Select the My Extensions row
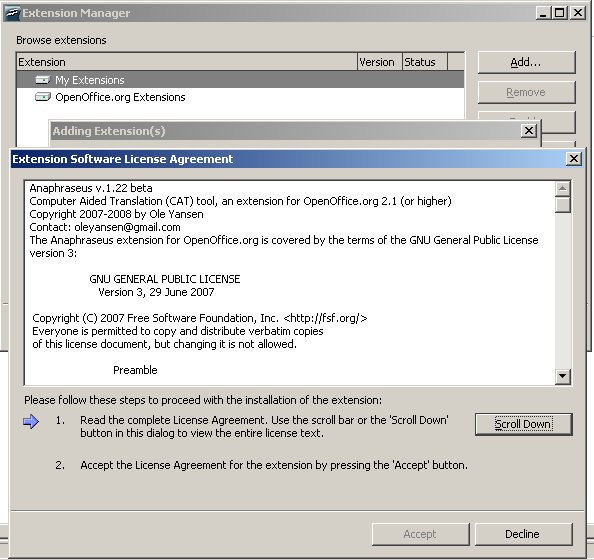The image size is (594, 560). [x=241, y=80]
